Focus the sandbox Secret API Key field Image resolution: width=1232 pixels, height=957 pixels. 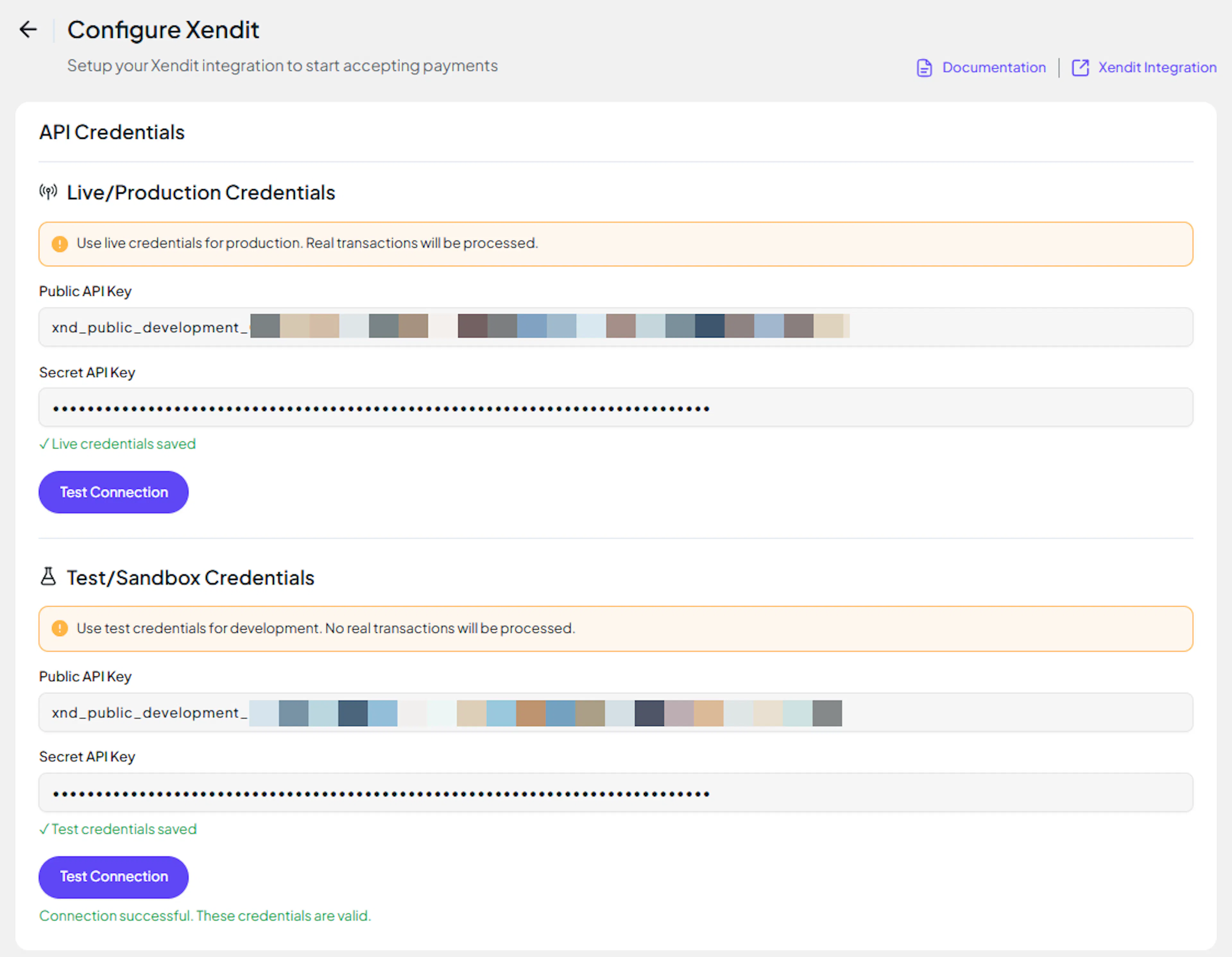[x=615, y=793]
